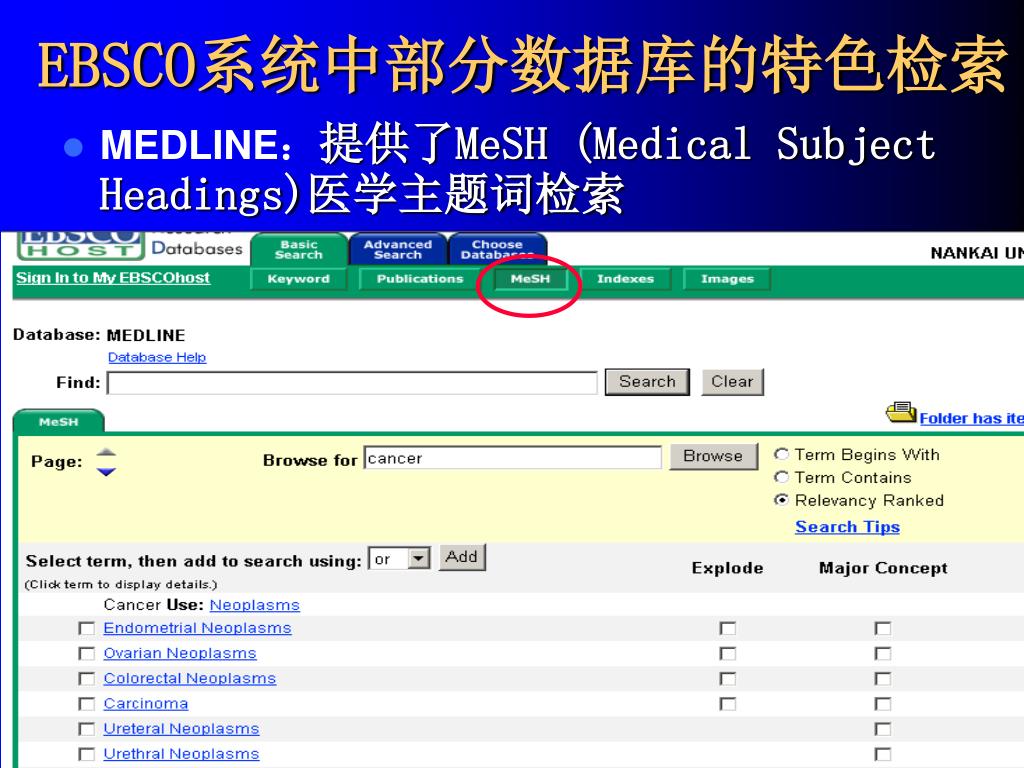The height and width of the screenshot is (768, 1024).
Task: Open the Folder has items link
Action: coord(971,419)
